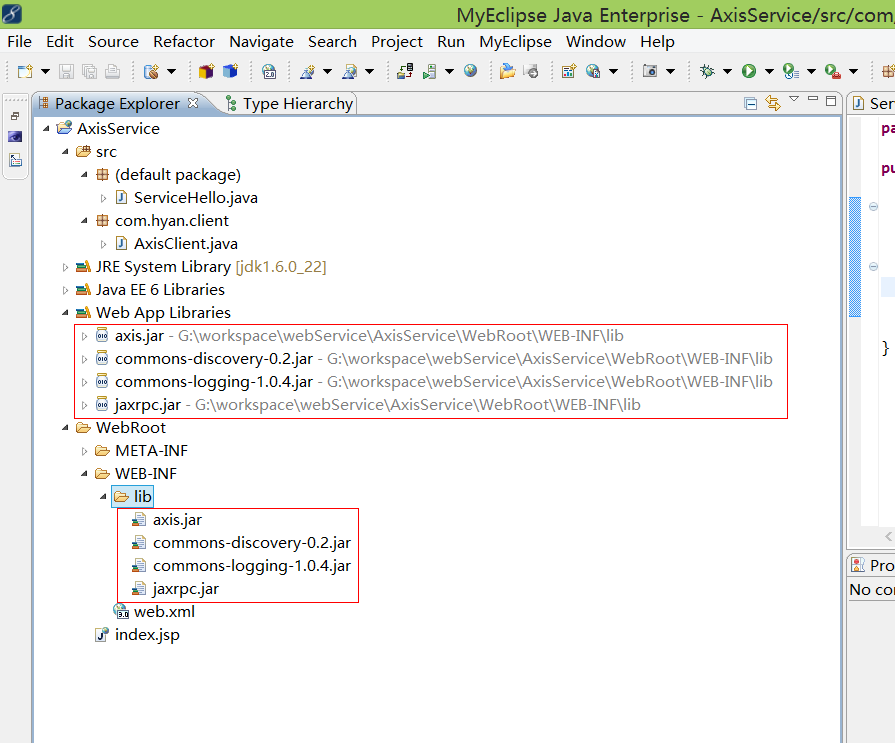Click the outline fast view icon in trim
The image size is (895, 743).
(15, 160)
